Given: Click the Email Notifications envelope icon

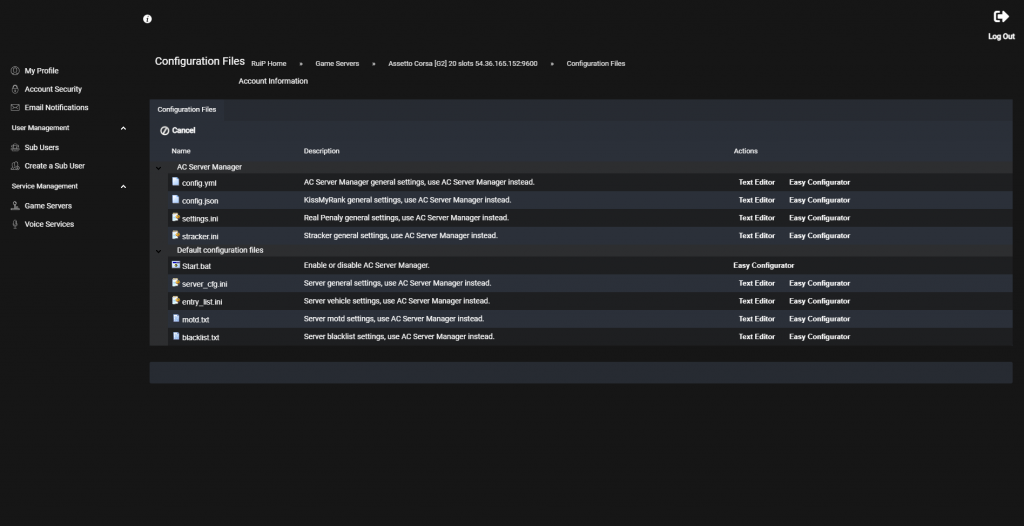Looking at the screenshot, I should point(15,107).
